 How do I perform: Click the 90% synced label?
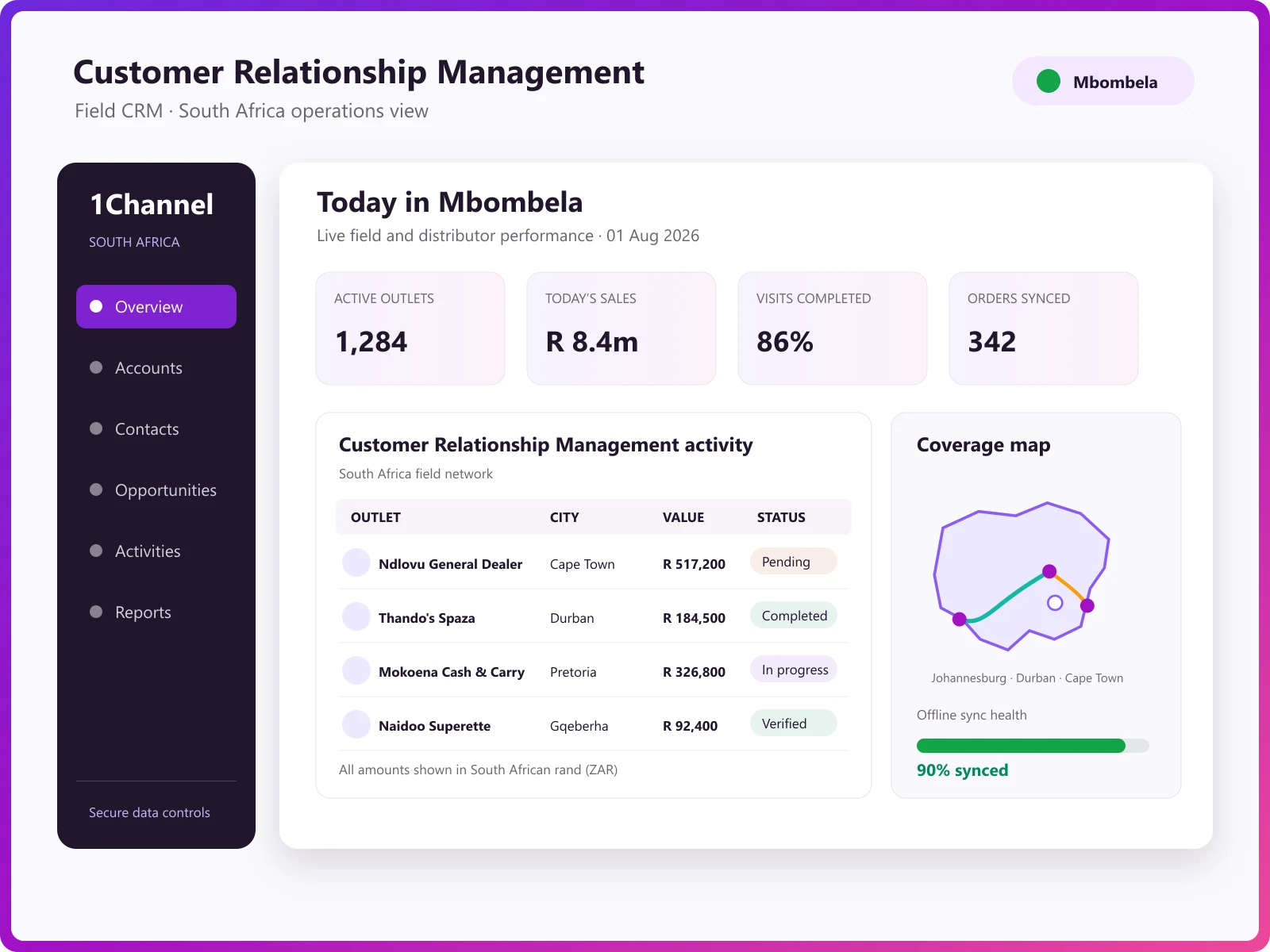click(962, 770)
